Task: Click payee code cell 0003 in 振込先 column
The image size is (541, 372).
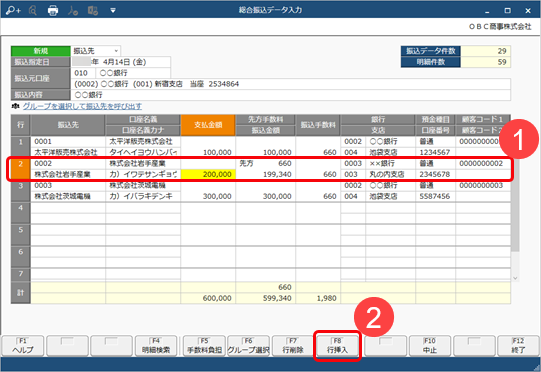Action: [x=68, y=185]
